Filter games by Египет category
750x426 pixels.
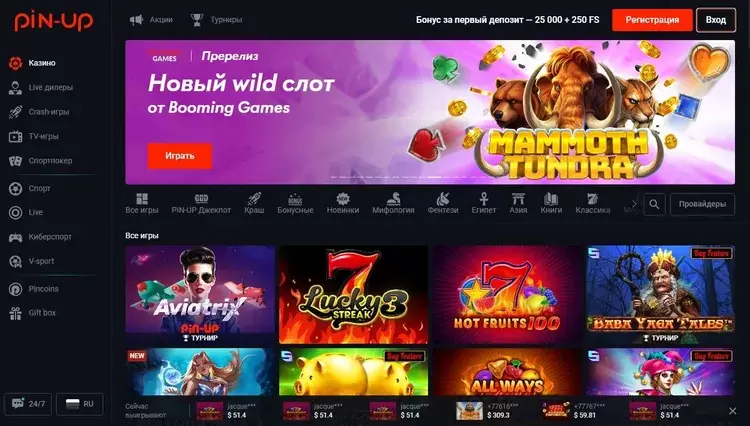(484, 203)
